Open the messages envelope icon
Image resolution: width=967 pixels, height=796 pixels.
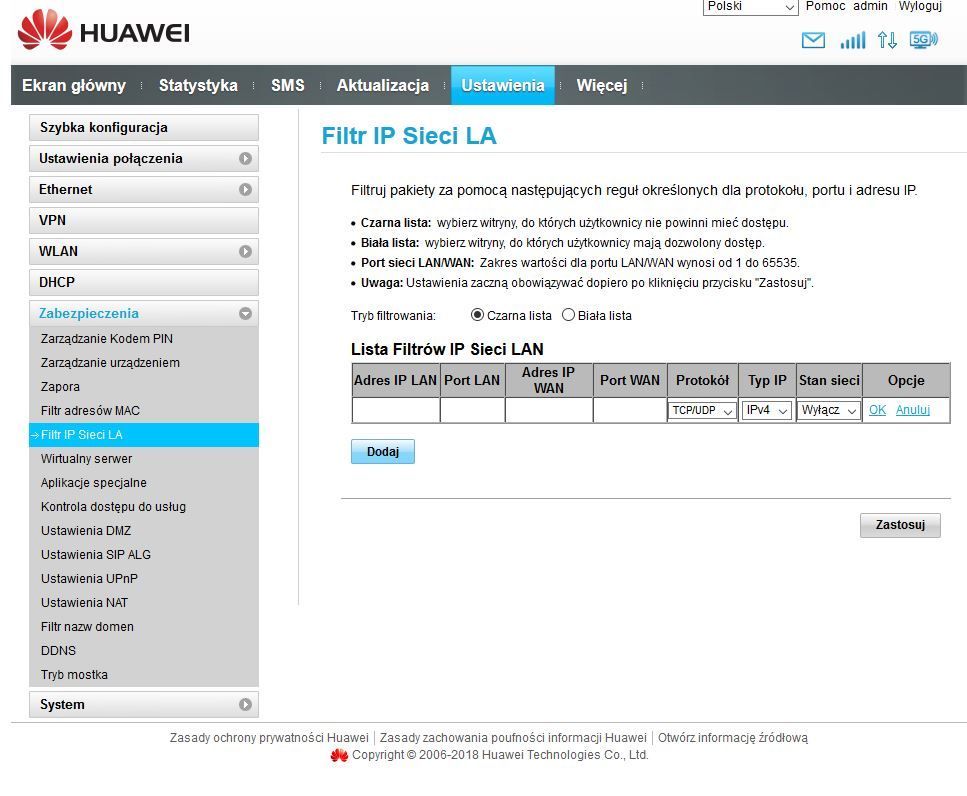tap(813, 41)
